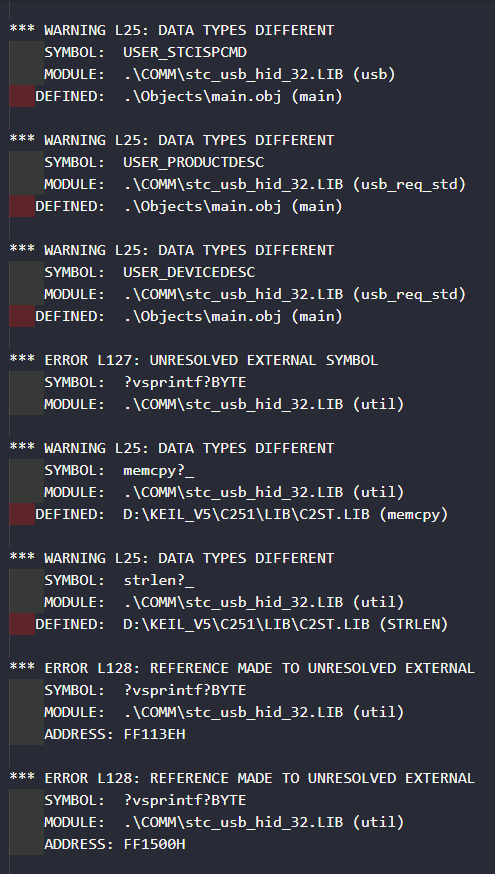Click the first ERROR L128 header line
The width and height of the screenshot is (495, 874).
[x=242, y=668]
